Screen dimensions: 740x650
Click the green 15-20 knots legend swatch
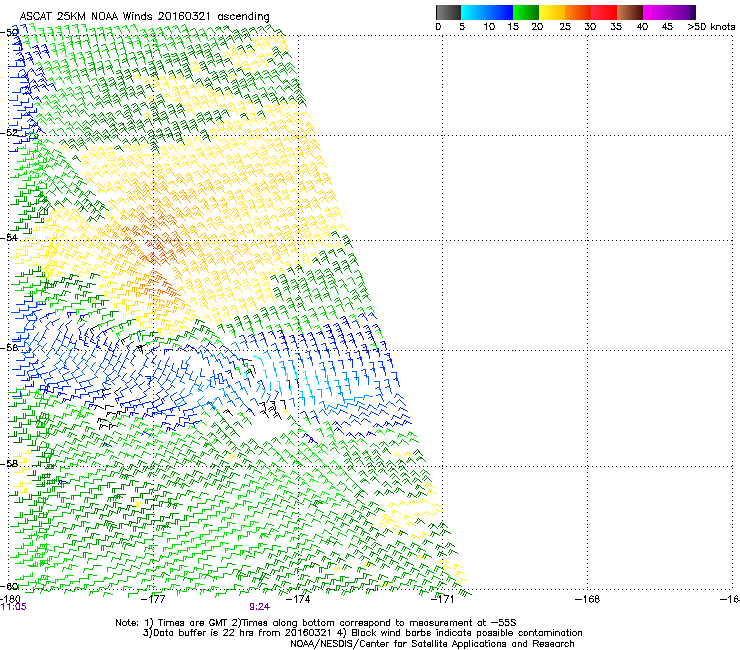click(526, 12)
